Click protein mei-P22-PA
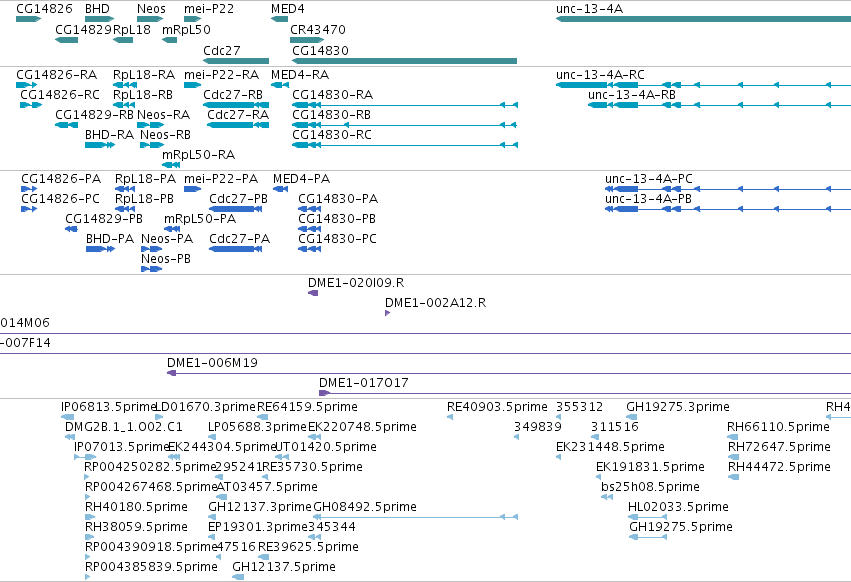The width and height of the screenshot is (851, 582). tap(221, 179)
